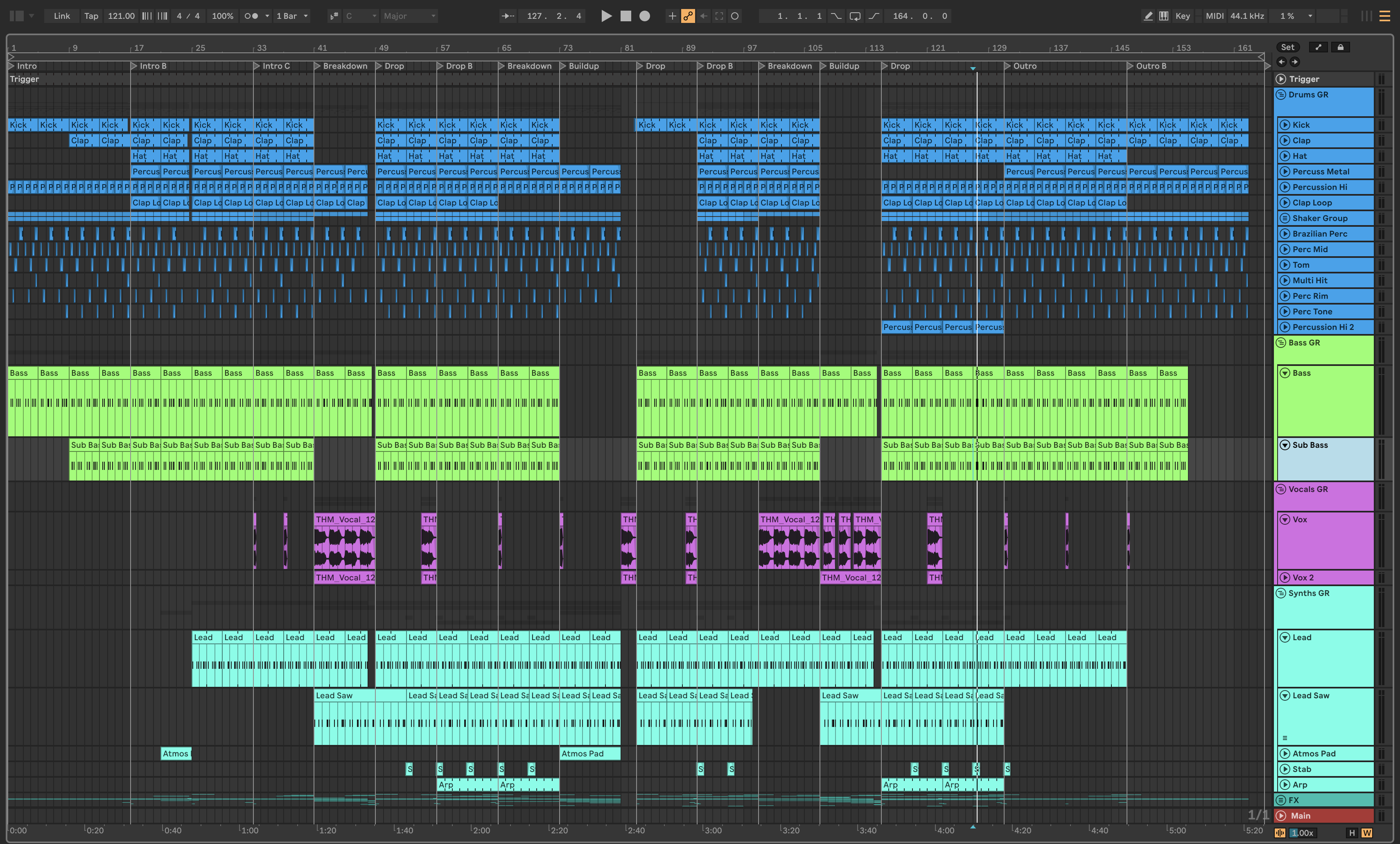Select the Outro B locator
Image resolution: width=1400 pixels, height=844 pixels.
(1147, 66)
